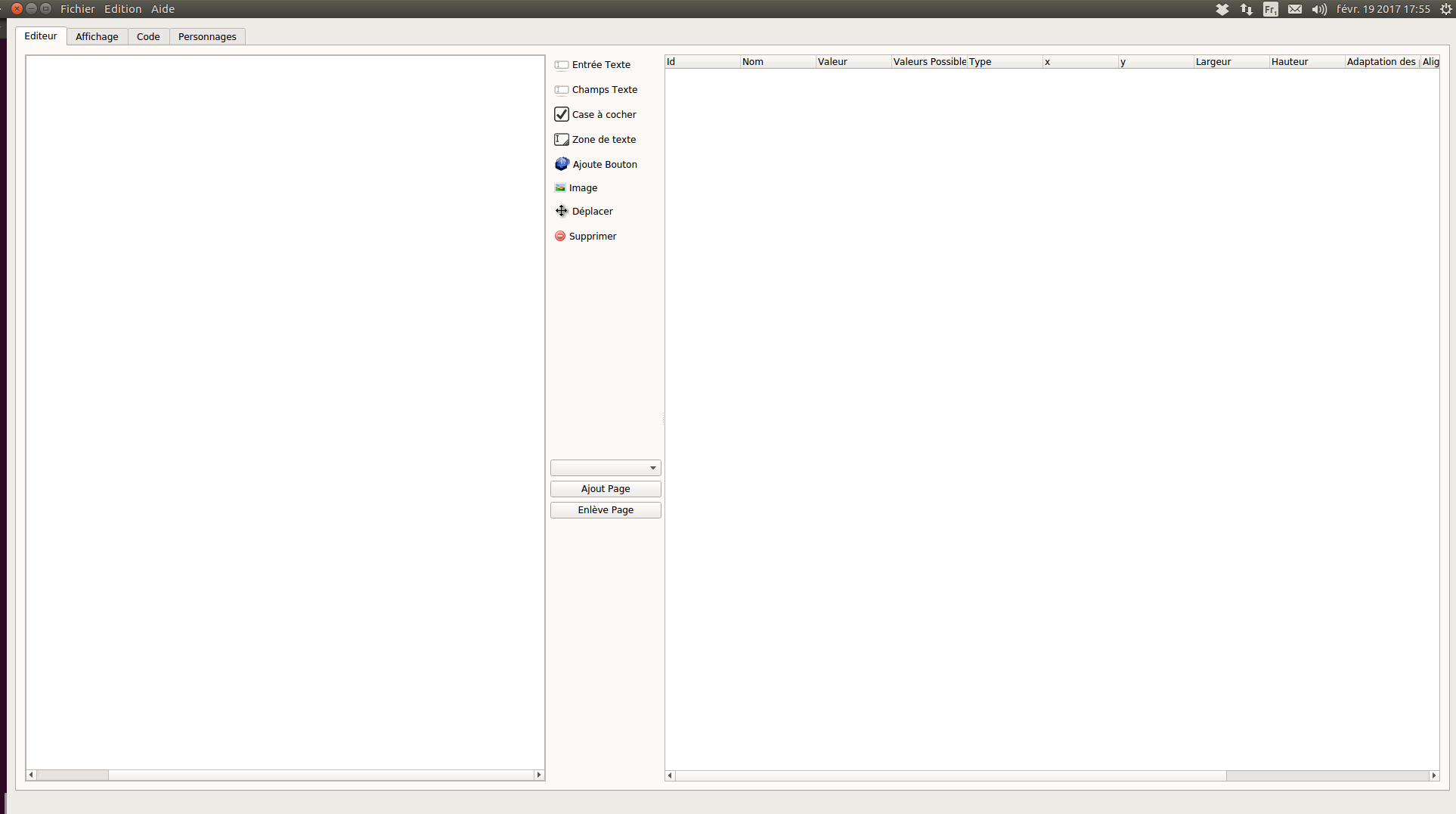The width and height of the screenshot is (1456, 814).
Task: Open the mail envelope tray icon
Action: tap(1295, 9)
